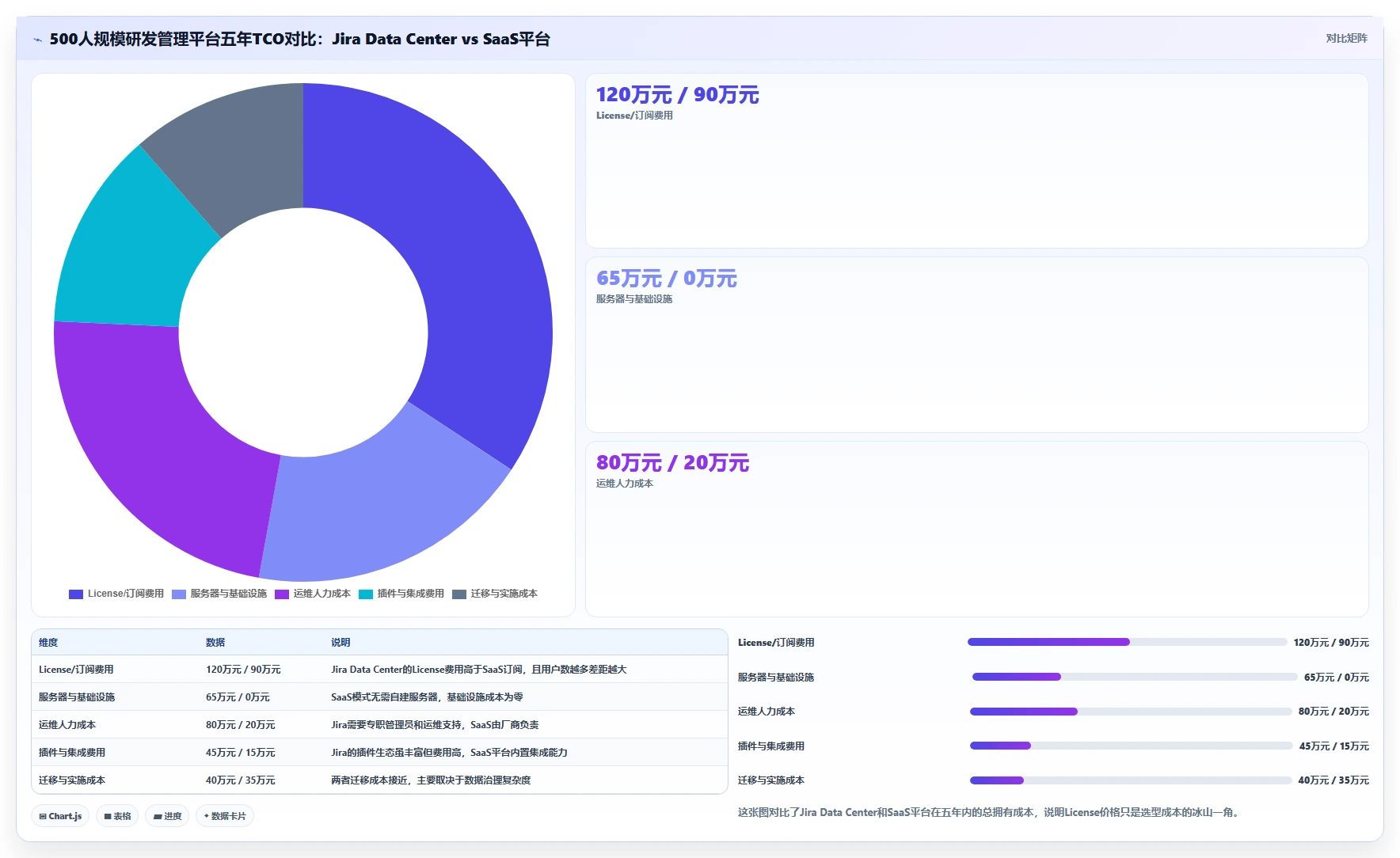1400x858 pixels.
Task: Toggle 运维人力成本 legend swatch
Action: click(282, 594)
